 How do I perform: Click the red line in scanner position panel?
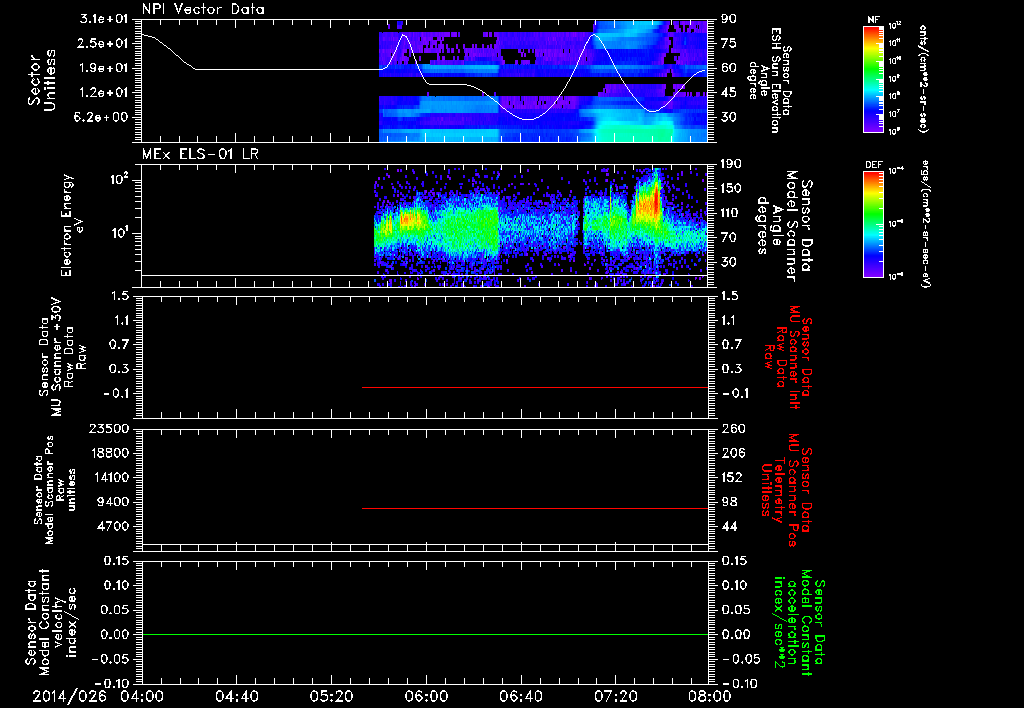pyautogui.click(x=534, y=508)
